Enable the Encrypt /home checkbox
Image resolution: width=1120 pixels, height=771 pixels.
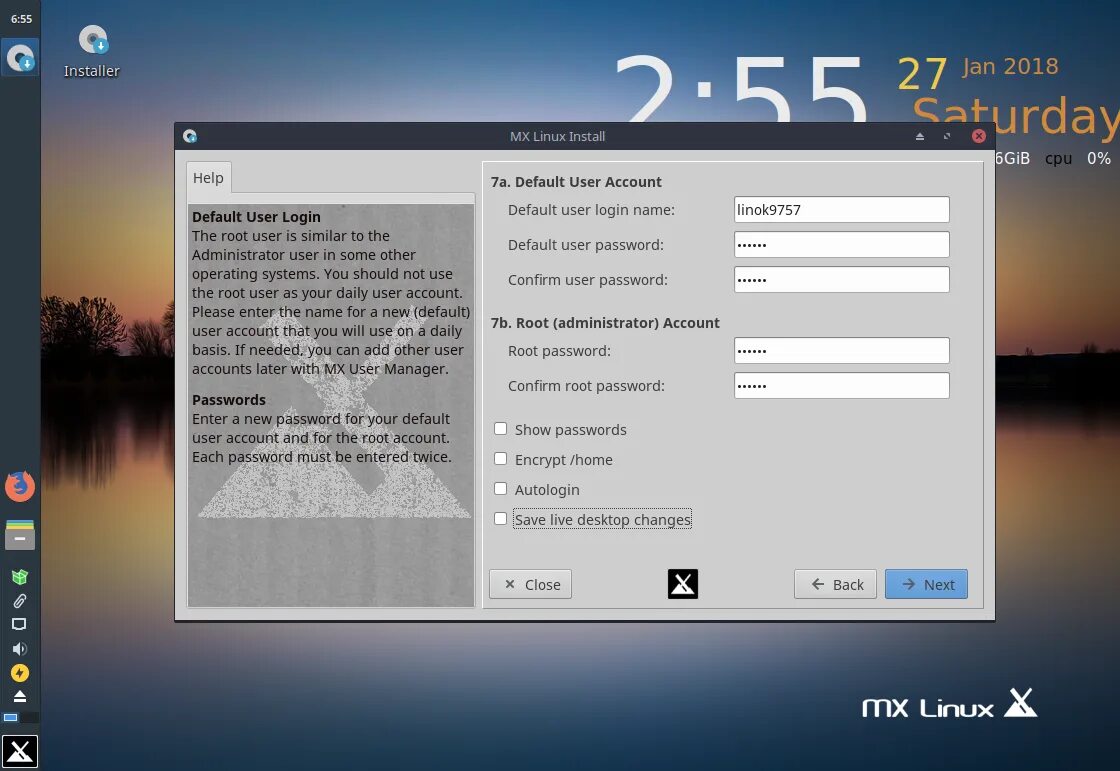[501, 459]
